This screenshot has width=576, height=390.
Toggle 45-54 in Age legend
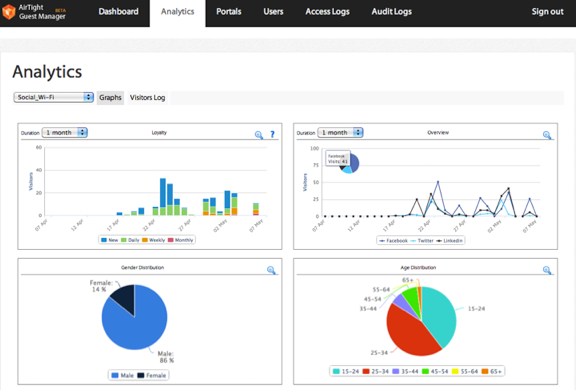click(435, 371)
